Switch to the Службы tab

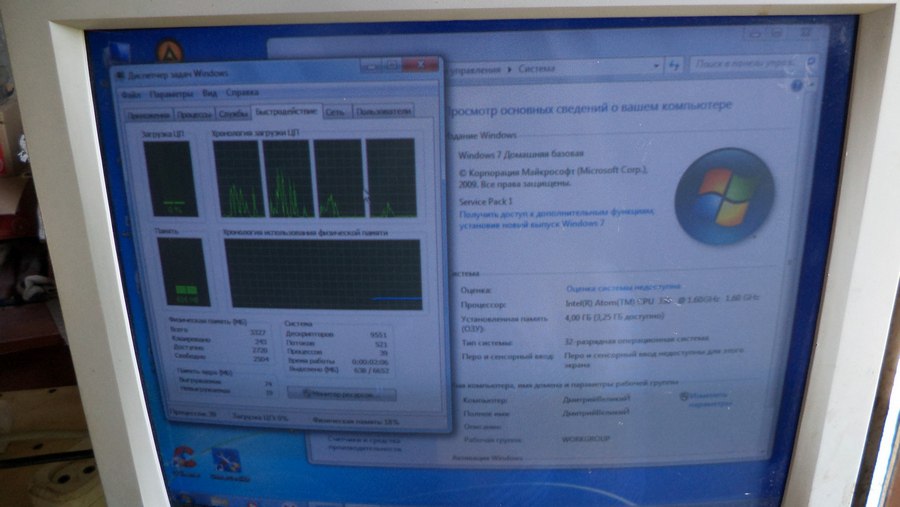click(x=233, y=114)
